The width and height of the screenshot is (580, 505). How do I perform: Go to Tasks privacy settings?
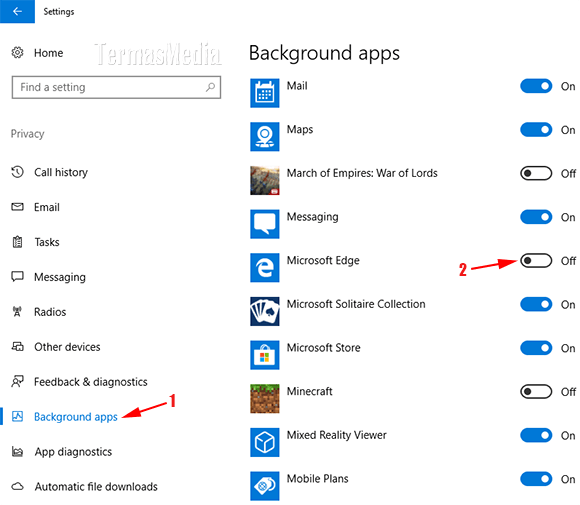coord(47,242)
